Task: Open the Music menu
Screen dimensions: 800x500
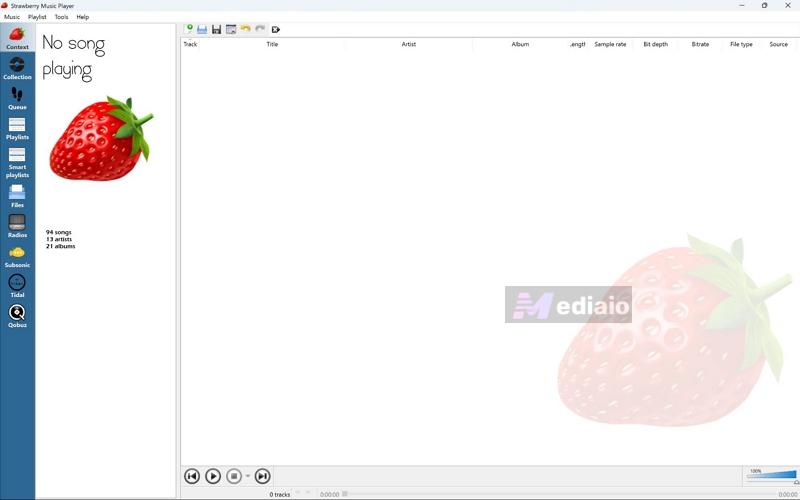Action: [12, 17]
